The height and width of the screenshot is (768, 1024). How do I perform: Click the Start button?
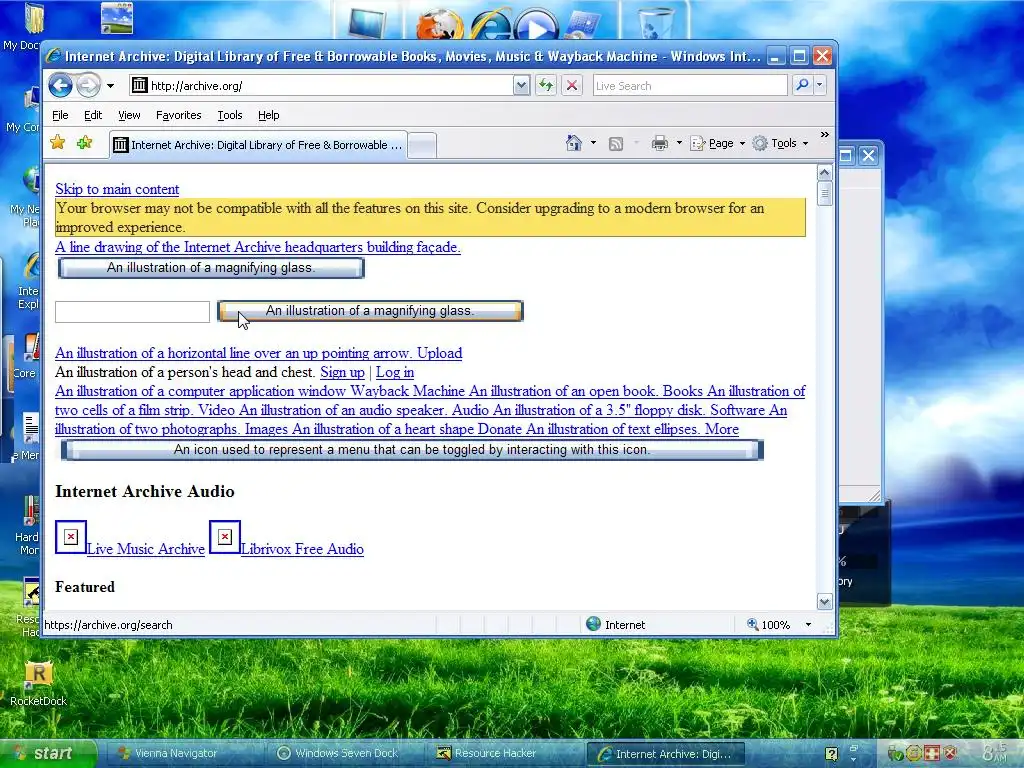pos(47,753)
